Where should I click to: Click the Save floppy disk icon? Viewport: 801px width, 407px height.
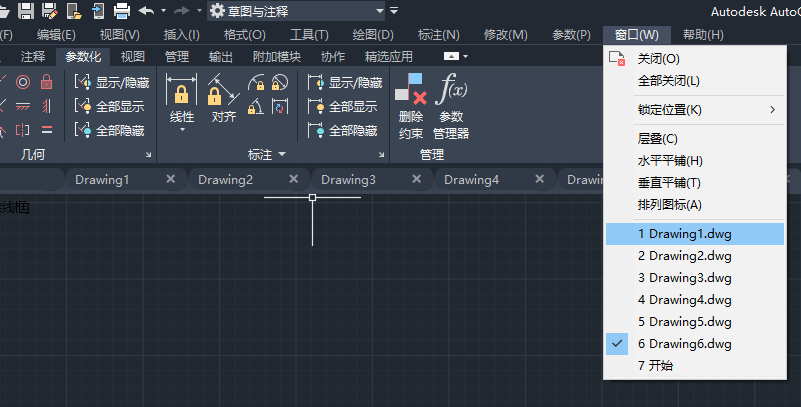click(x=26, y=10)
